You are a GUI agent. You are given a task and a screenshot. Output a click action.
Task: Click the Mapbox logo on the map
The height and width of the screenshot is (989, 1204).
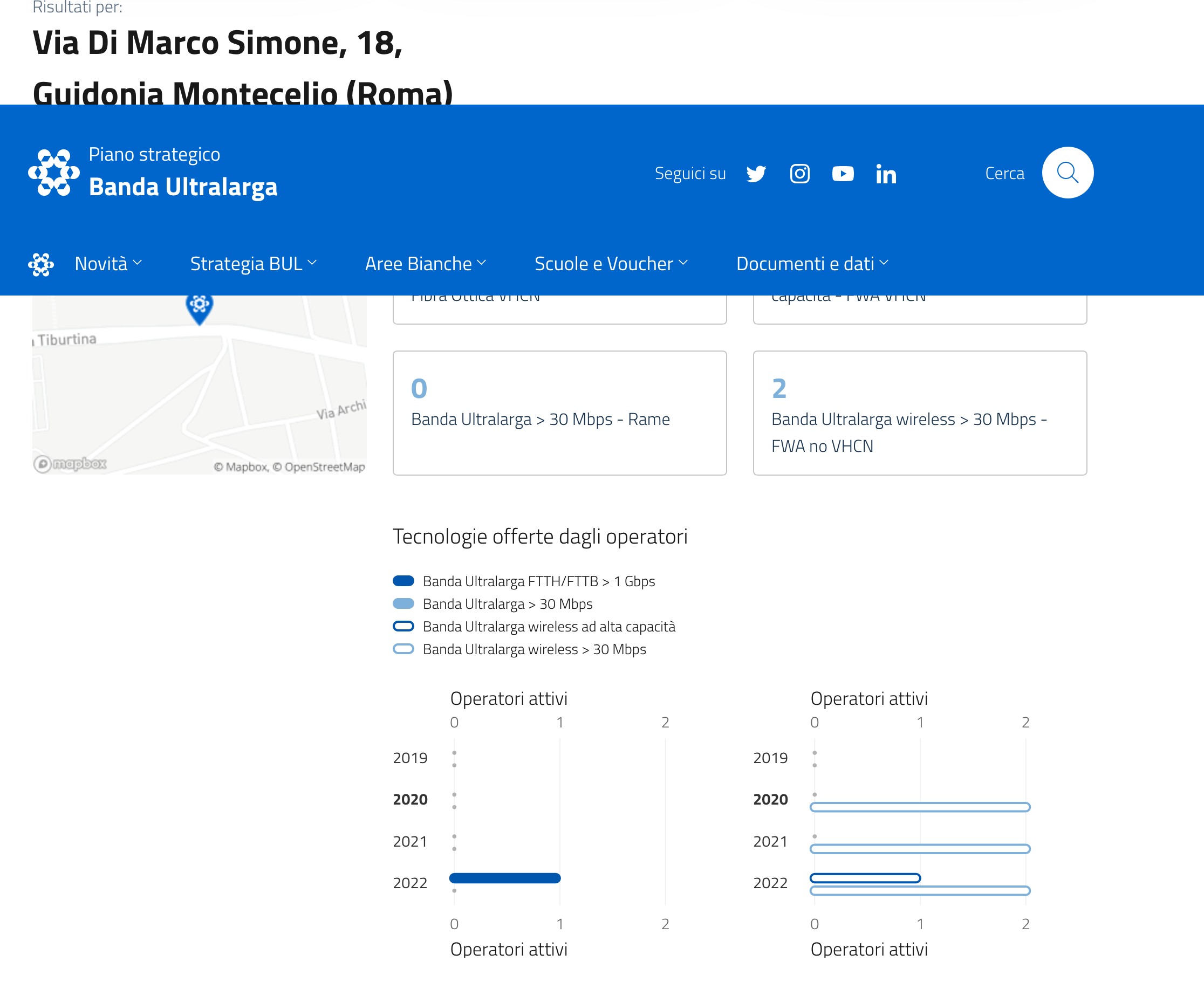(x=70, y=464)
